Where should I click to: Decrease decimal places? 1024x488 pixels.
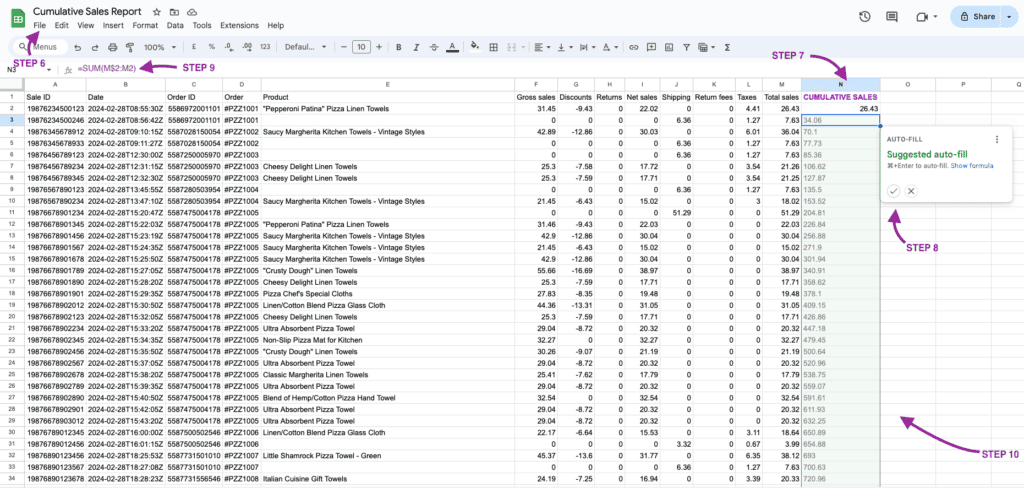[x=229, y=47]
